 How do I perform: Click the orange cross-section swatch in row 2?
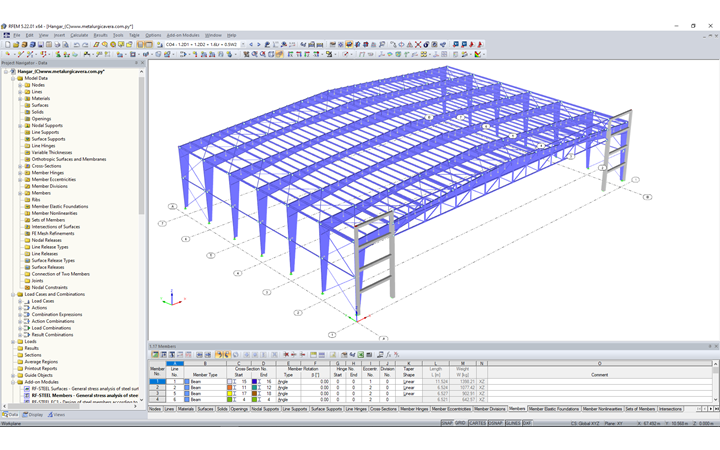coord(230,388)
